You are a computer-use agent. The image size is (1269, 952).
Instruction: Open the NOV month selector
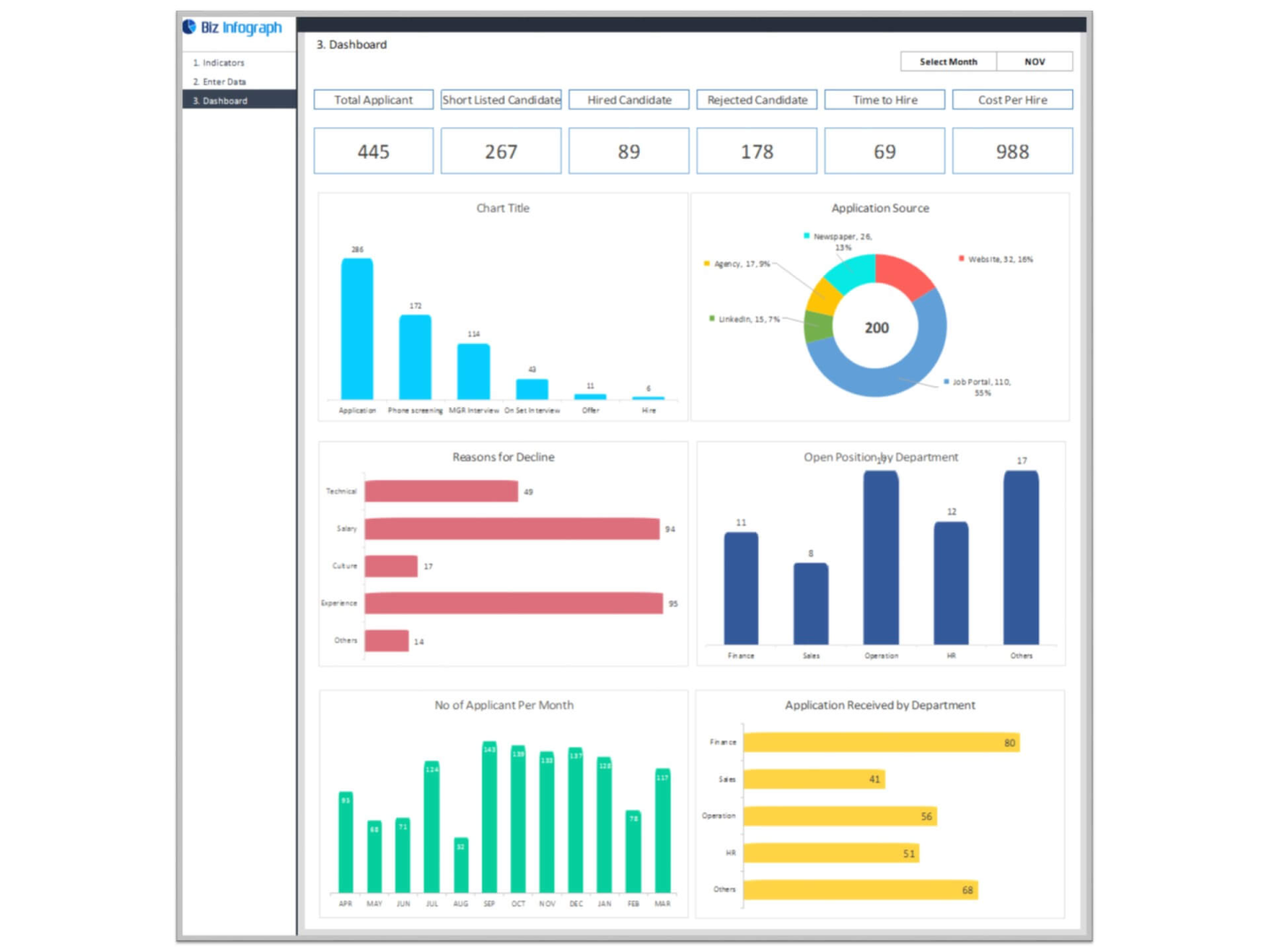[1035, 61]
